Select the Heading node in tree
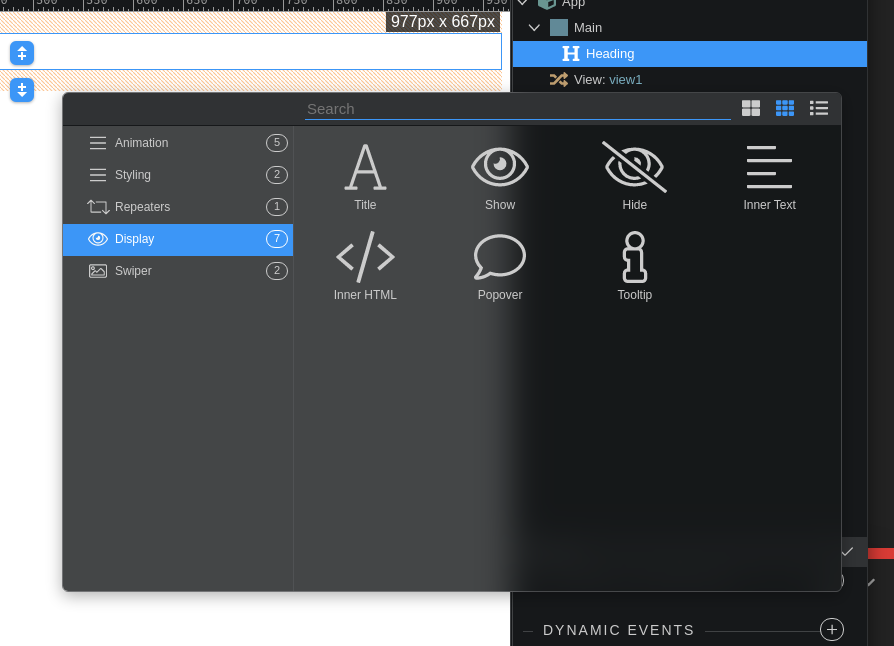The width and height of the screenshot is (894, 646). (690, 54)
